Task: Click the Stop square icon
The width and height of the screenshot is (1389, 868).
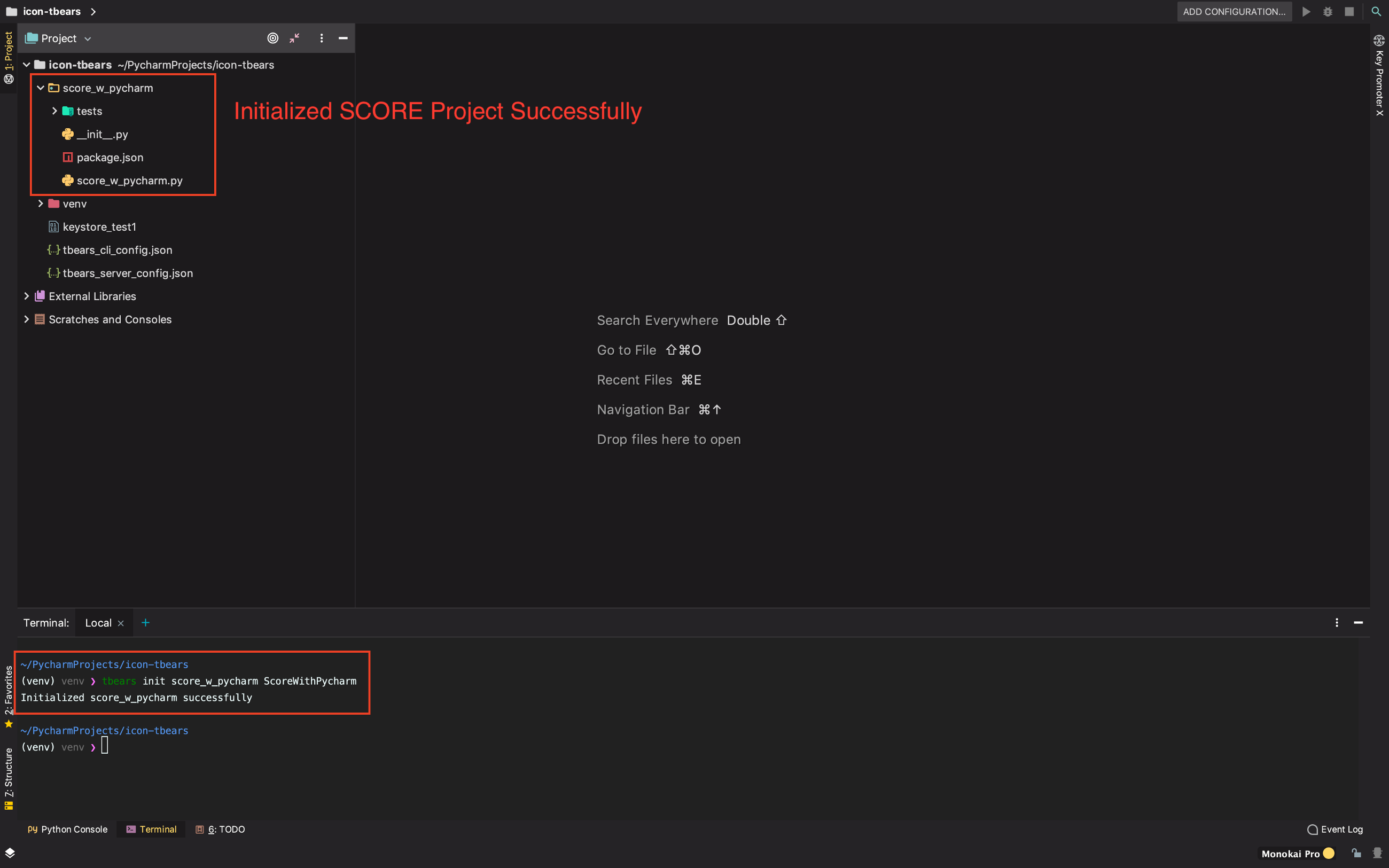Action: (x=1349, y=11)
